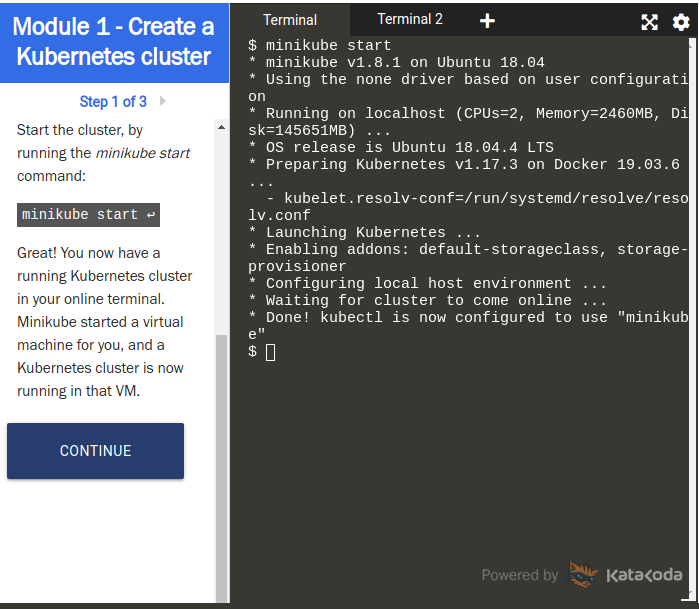Switch to the Terminal 2 tab

(x=410, y=19)
